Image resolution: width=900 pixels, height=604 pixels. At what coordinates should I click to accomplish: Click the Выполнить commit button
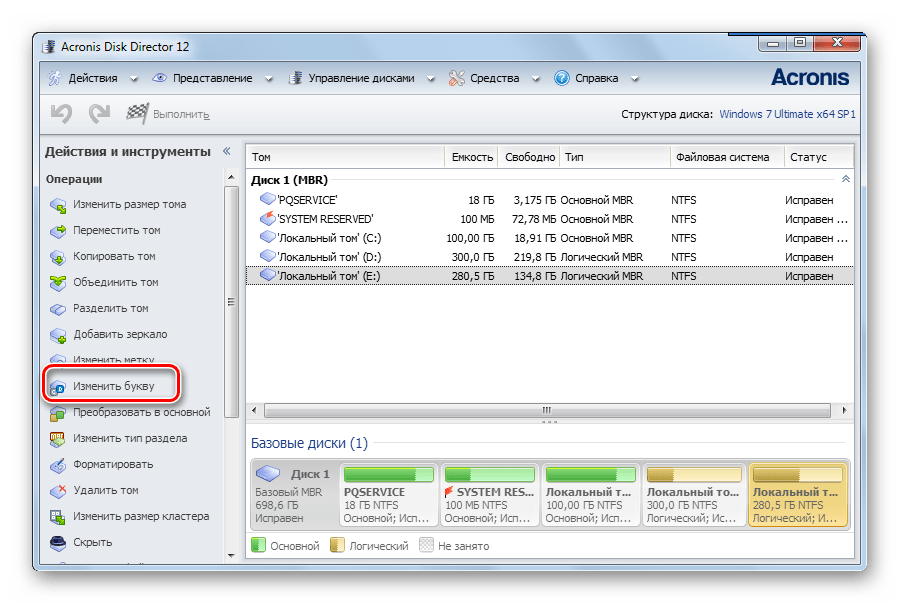[169, 115]
